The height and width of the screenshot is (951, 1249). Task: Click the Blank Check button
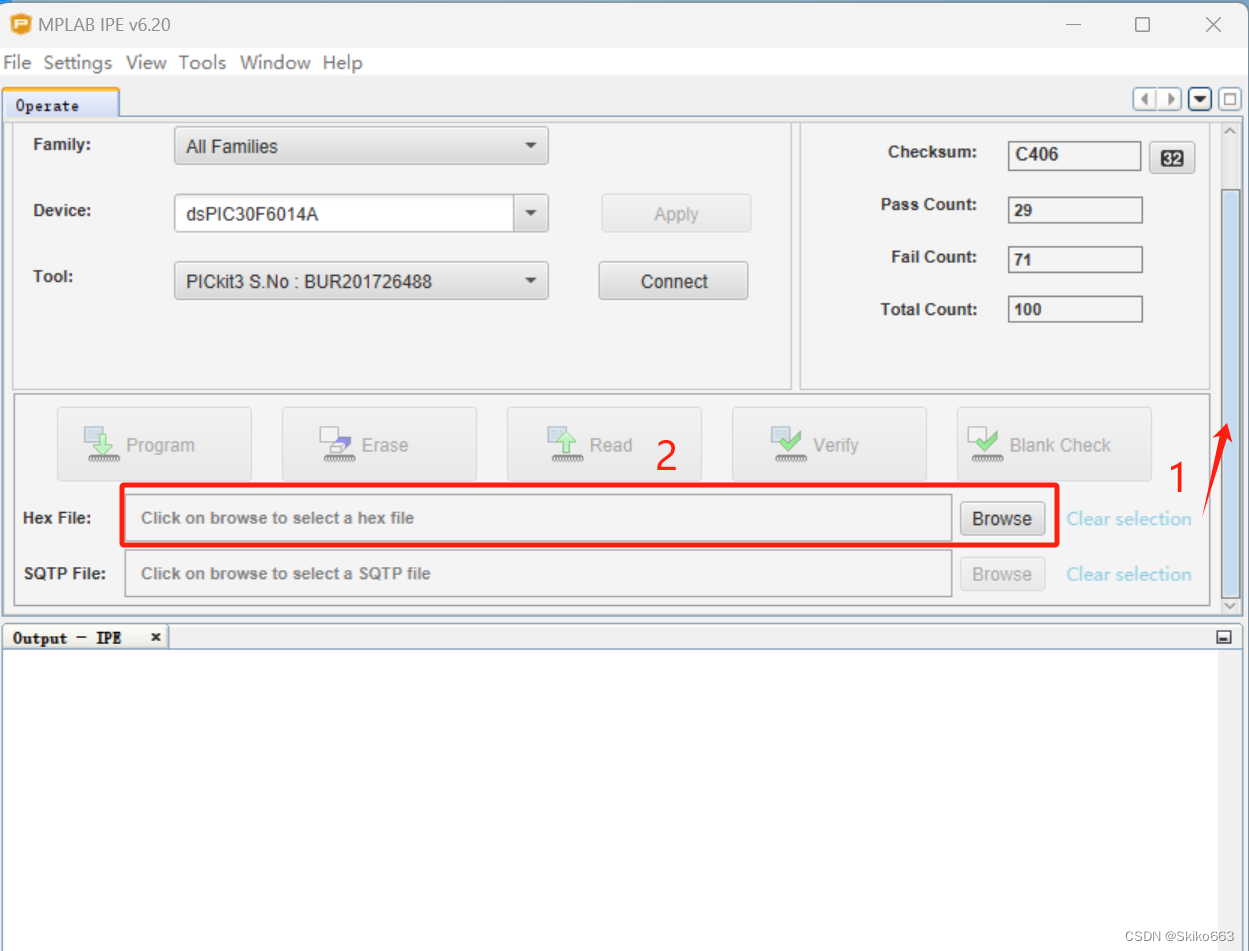[x=1054, y=445]
